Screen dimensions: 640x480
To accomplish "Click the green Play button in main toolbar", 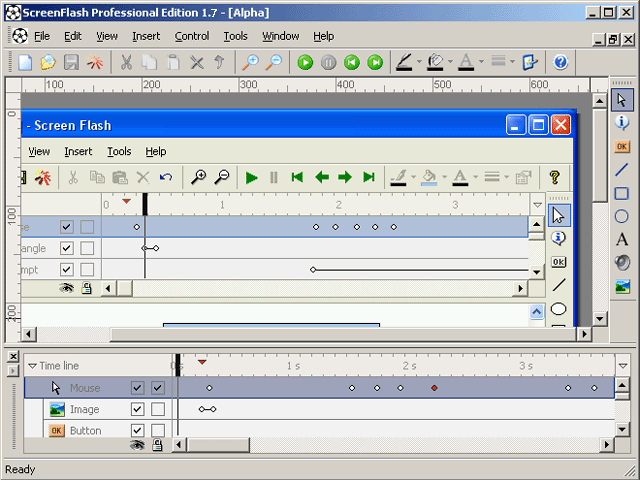I will tap(305, 62).
